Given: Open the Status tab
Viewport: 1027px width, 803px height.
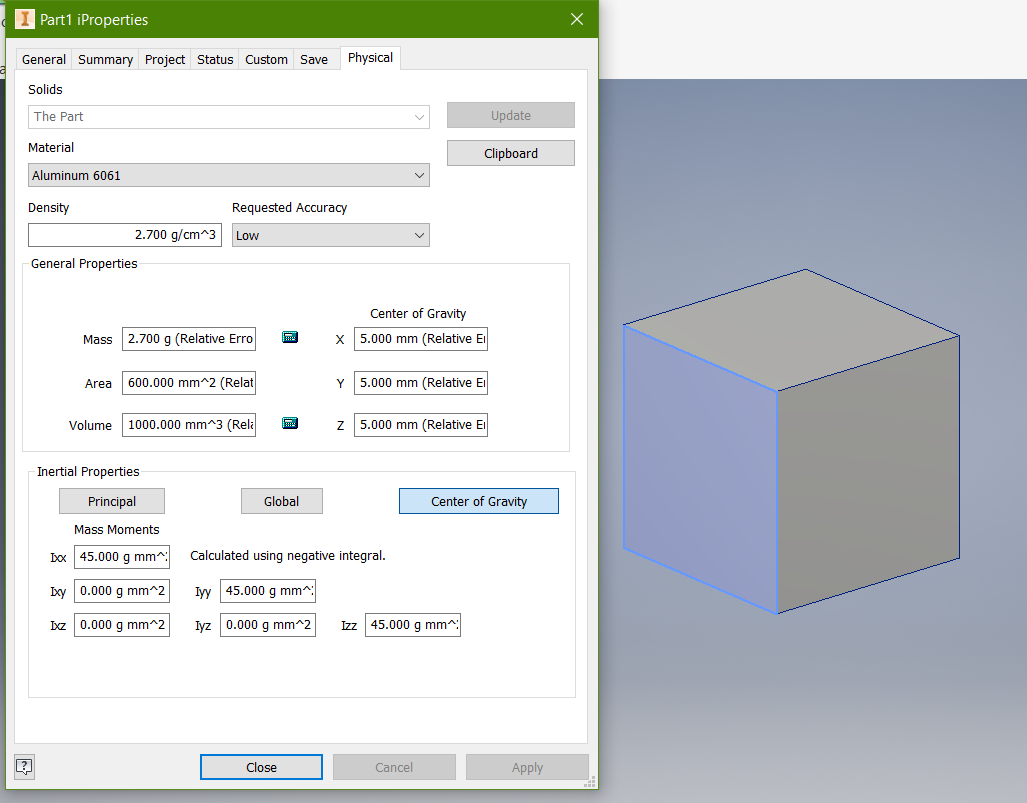Looking at the screenshot, I should tap(215, 60).
